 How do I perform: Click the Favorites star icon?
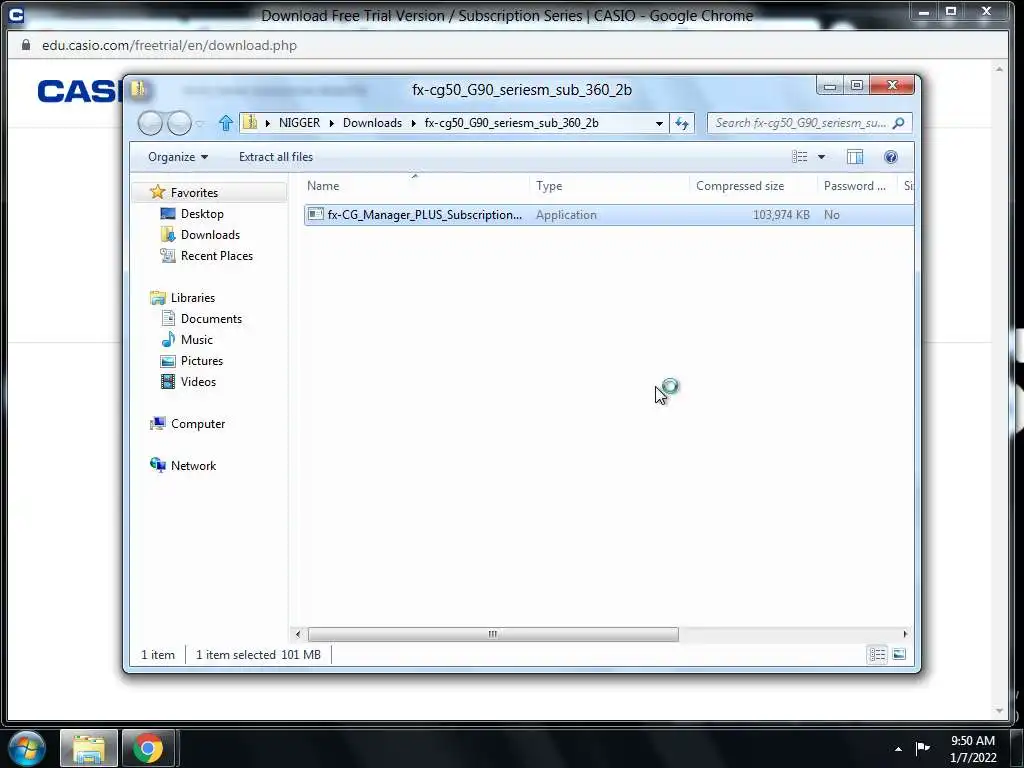point(157,192)
